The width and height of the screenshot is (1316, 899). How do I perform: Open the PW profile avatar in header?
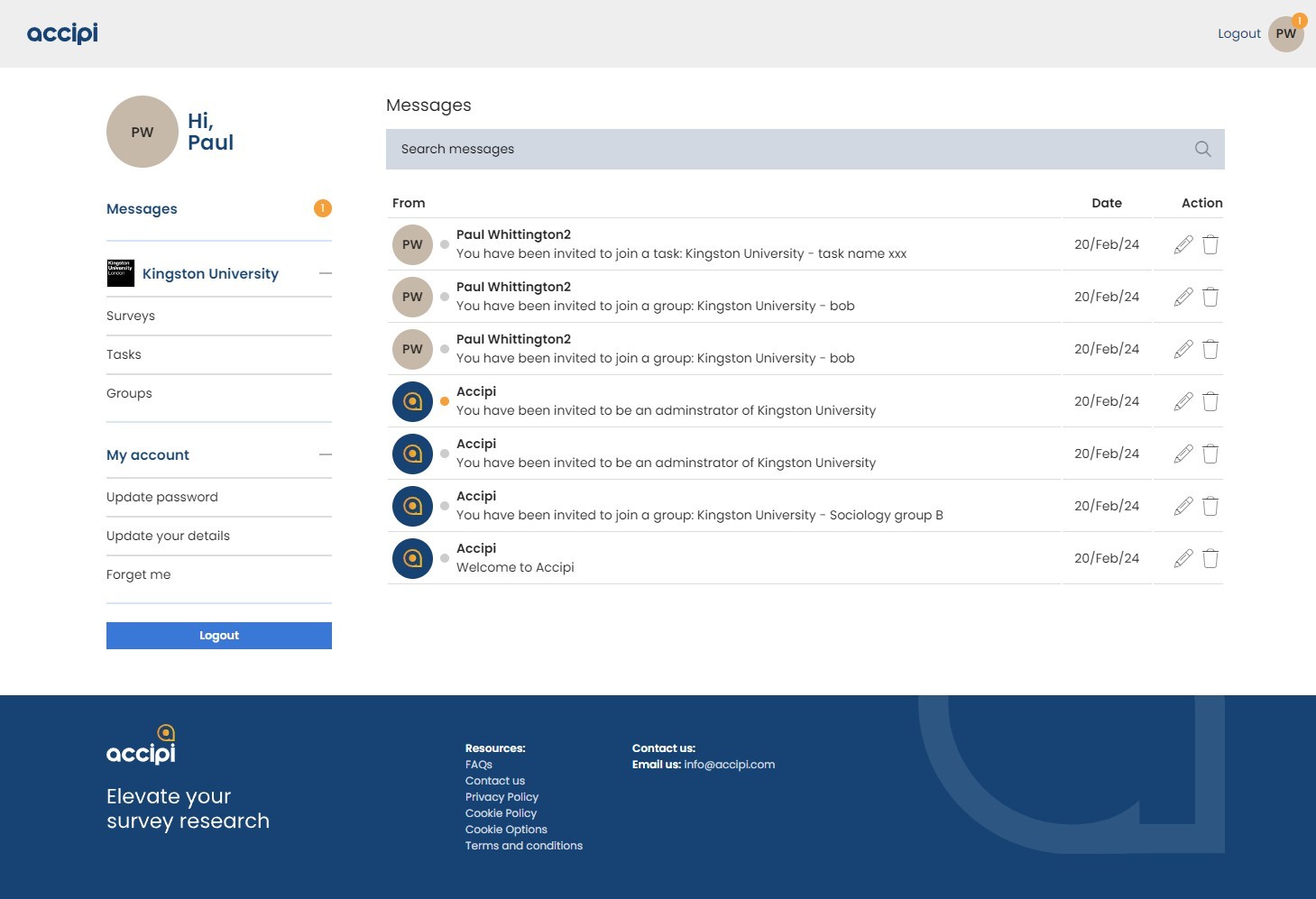pos(1285,34)
